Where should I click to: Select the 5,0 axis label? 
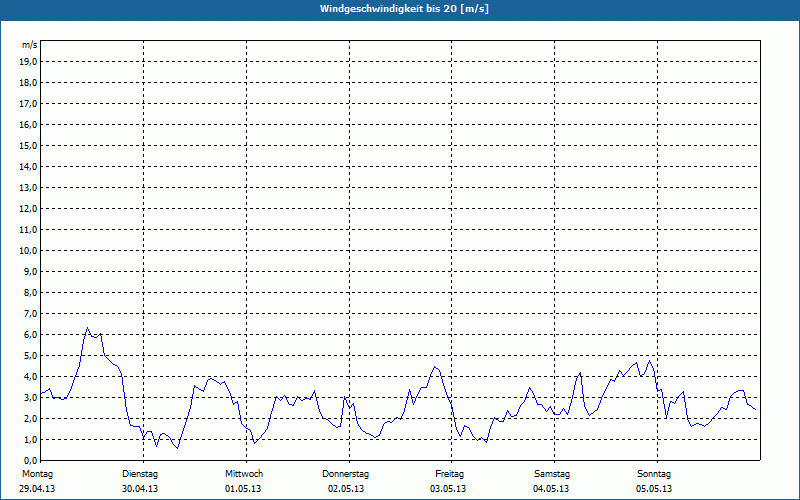tap(30, 356)
